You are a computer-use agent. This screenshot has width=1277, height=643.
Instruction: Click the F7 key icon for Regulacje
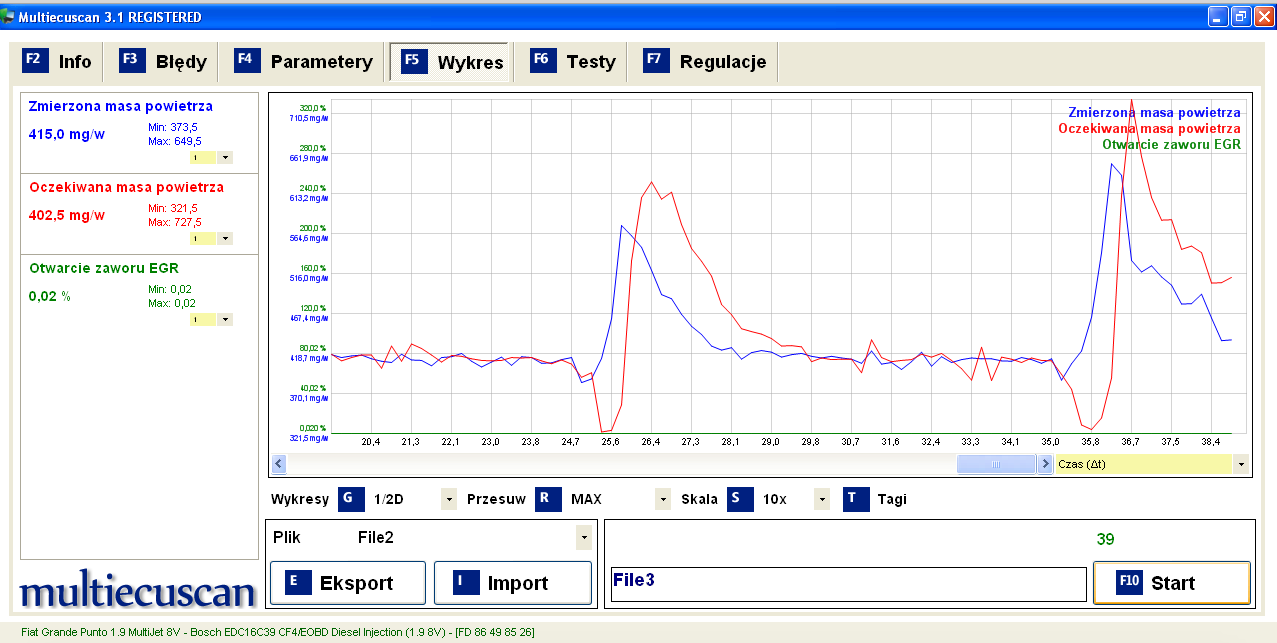tap(656, 61)
